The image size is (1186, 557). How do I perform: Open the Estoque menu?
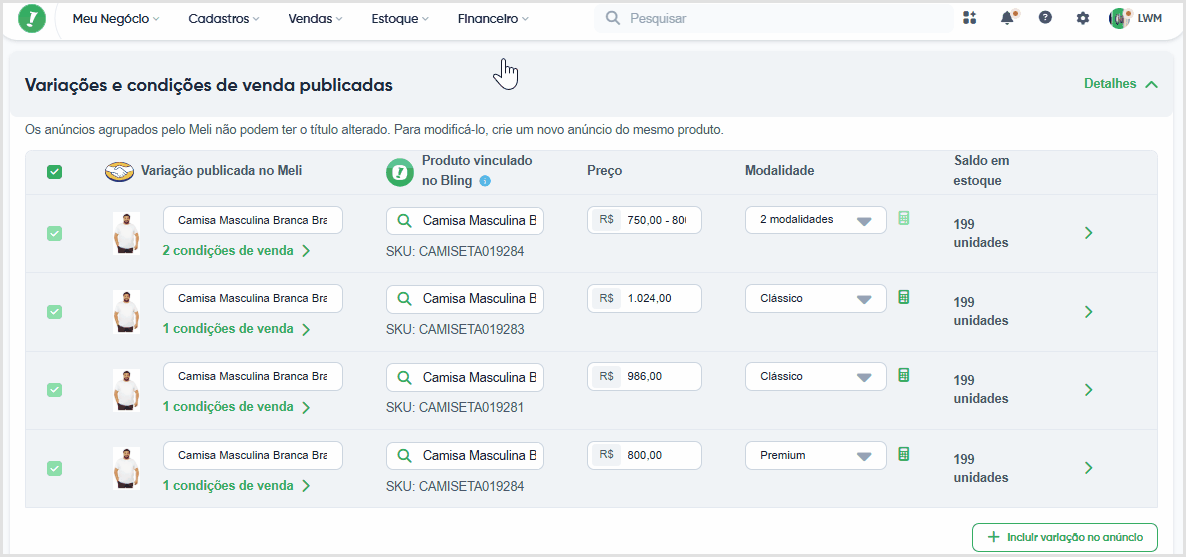[x=400, y=19]
